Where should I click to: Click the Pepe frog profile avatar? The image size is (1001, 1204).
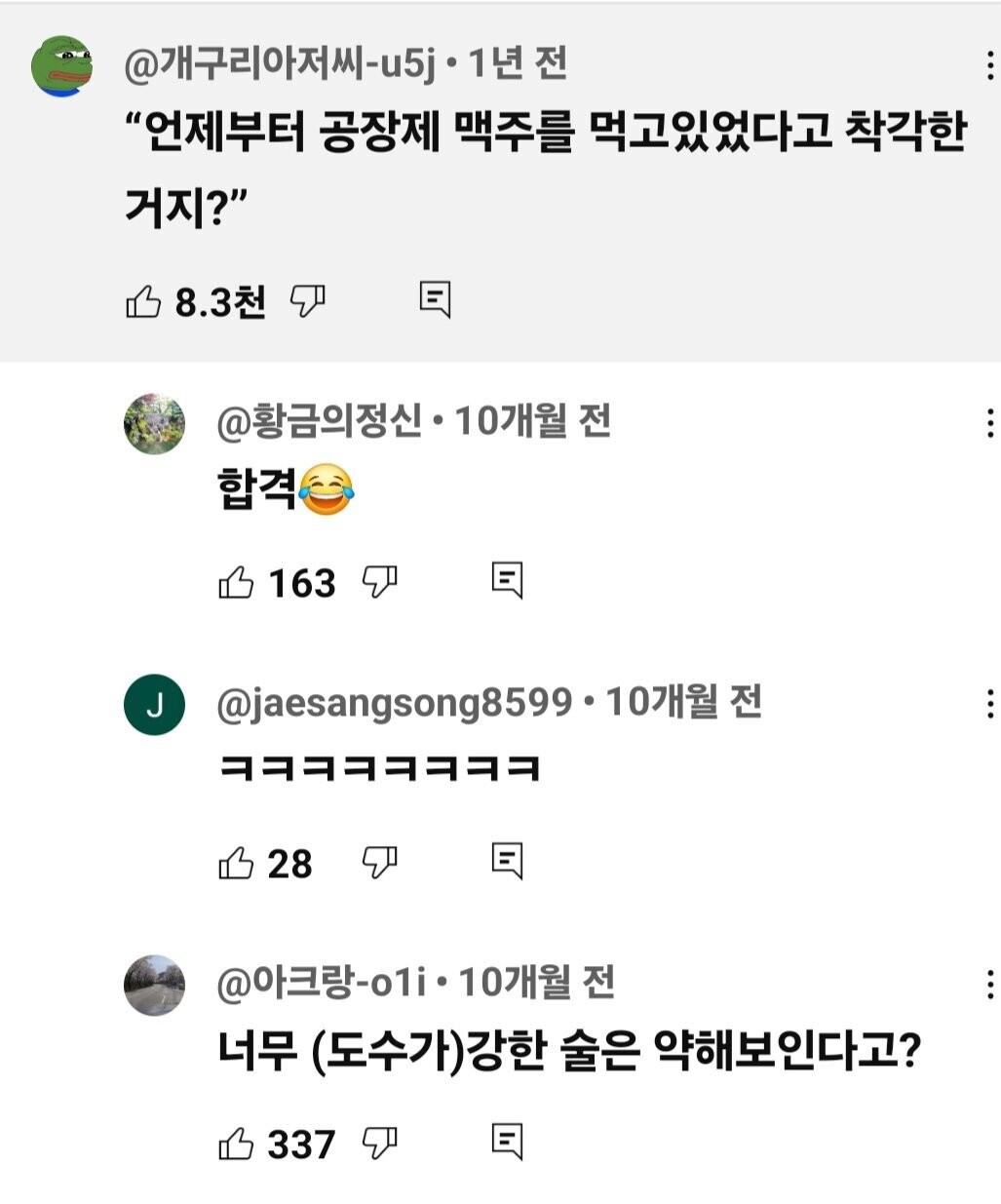point(61,66)
